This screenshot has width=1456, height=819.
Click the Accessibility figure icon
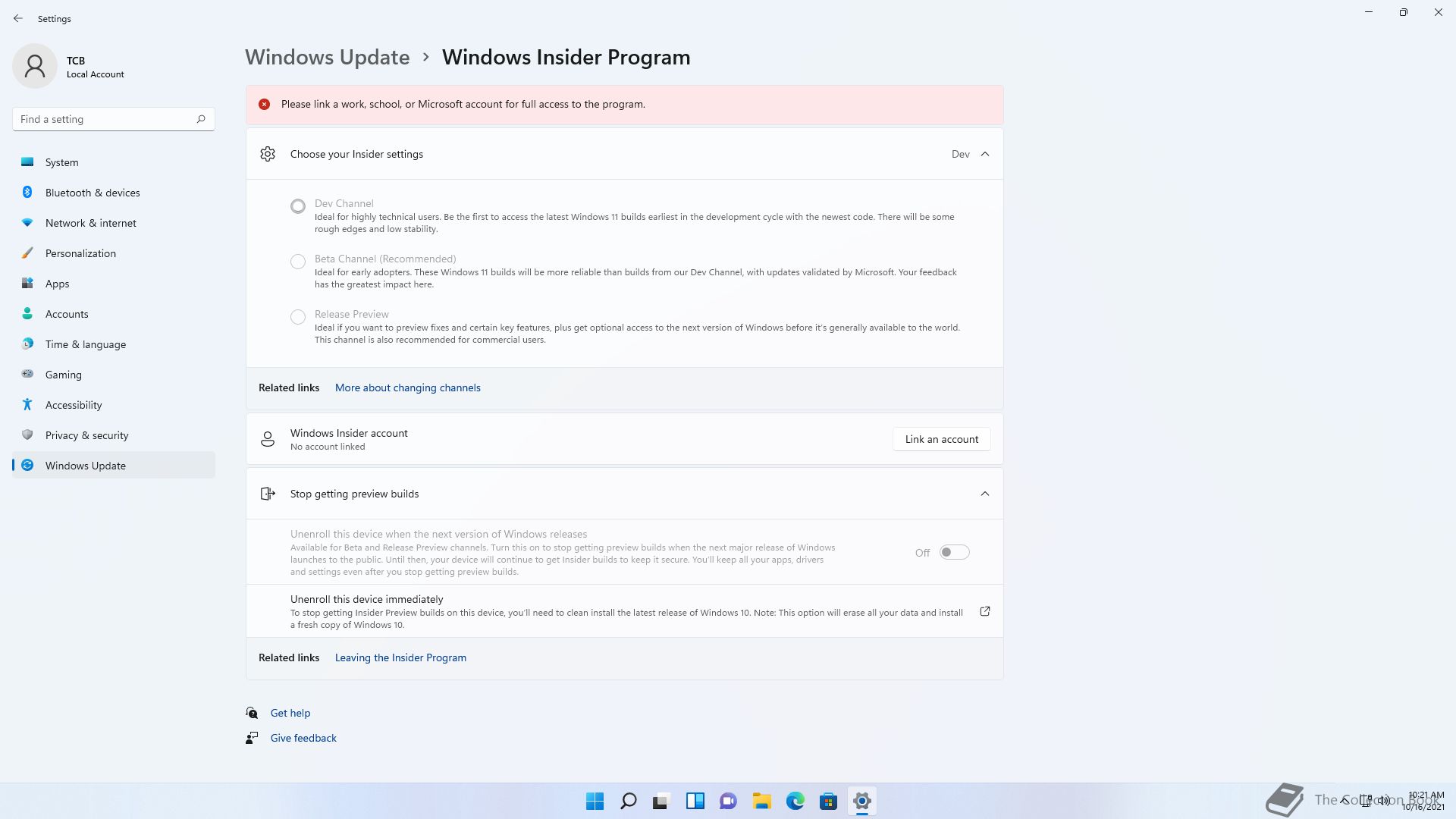(x=27, y=404)
